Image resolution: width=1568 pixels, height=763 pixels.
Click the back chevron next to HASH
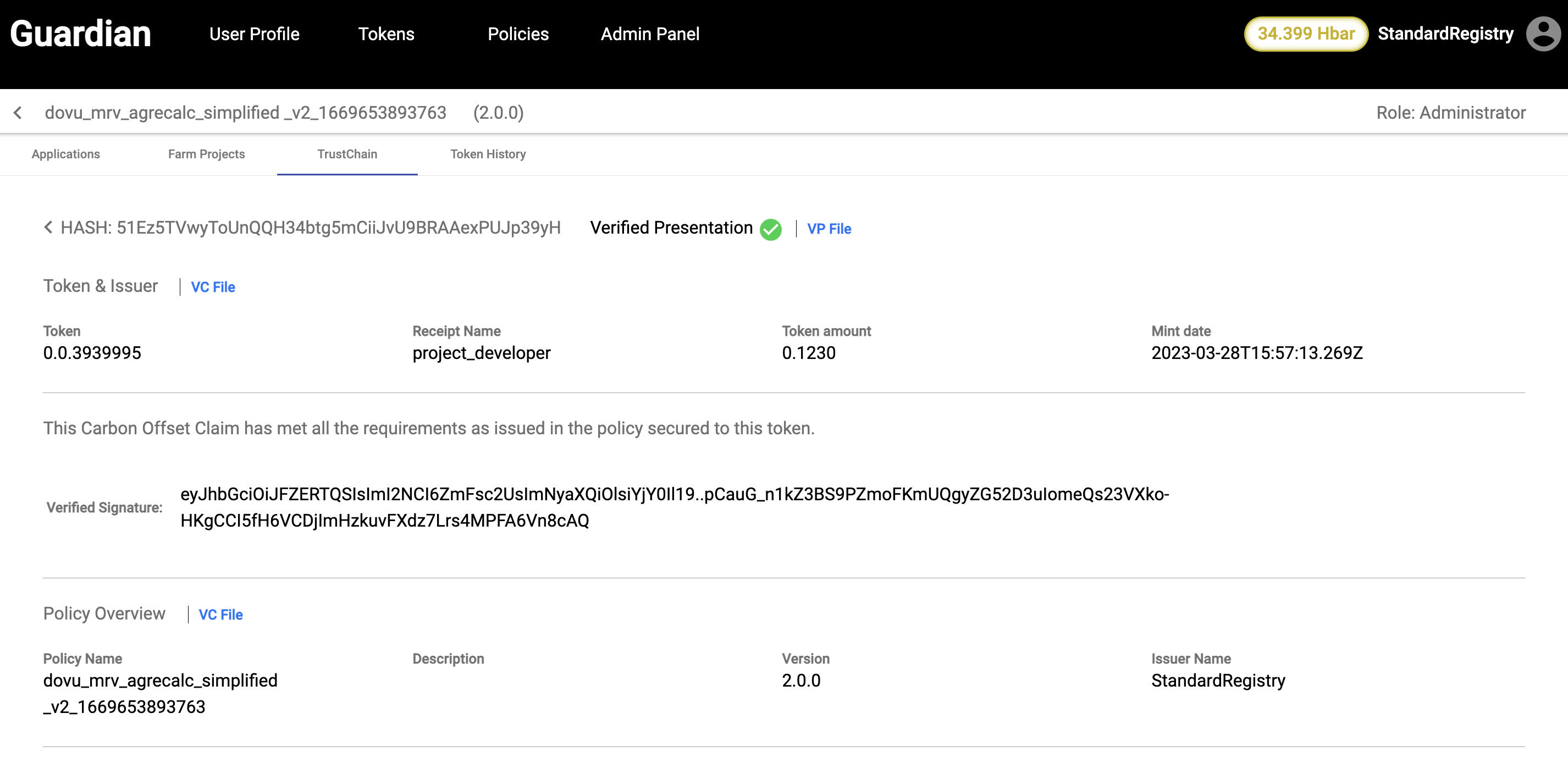[48, 227]
